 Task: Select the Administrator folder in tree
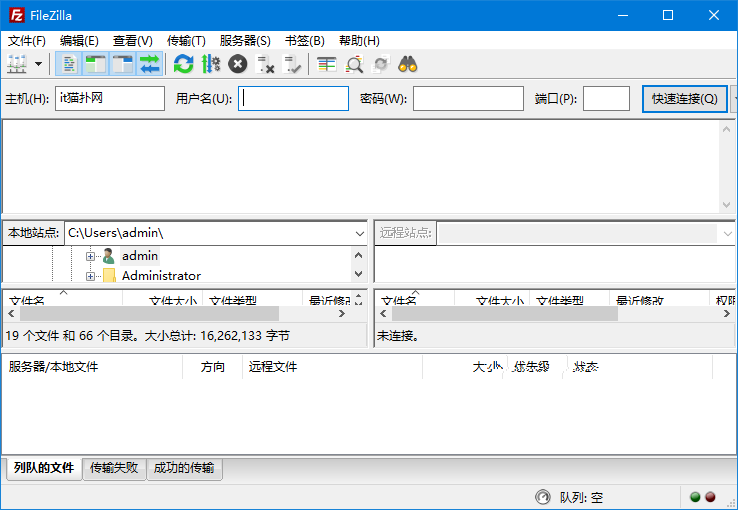(161, 276)
